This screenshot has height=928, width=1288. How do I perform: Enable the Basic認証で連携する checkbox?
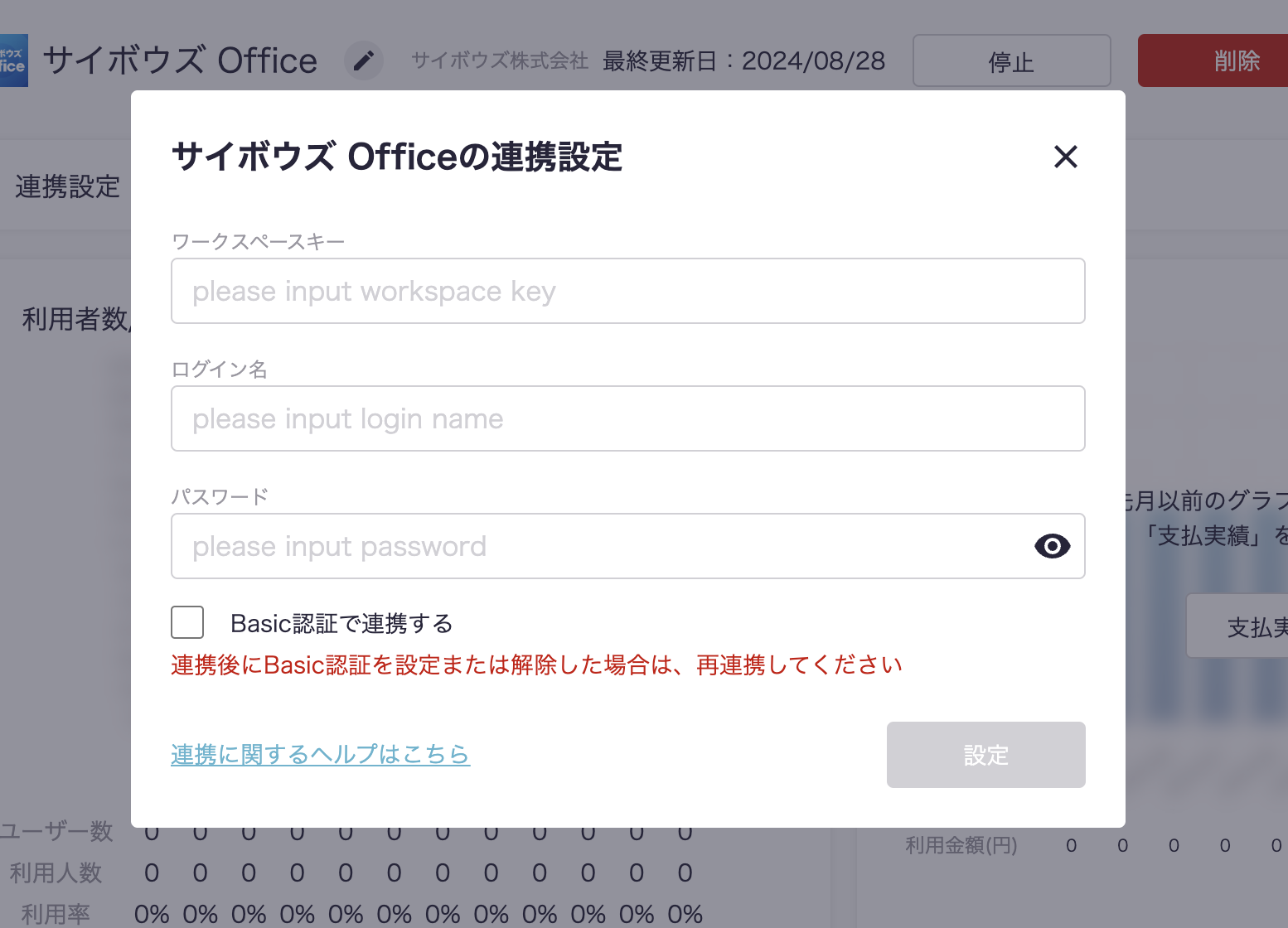pos(187,622)
